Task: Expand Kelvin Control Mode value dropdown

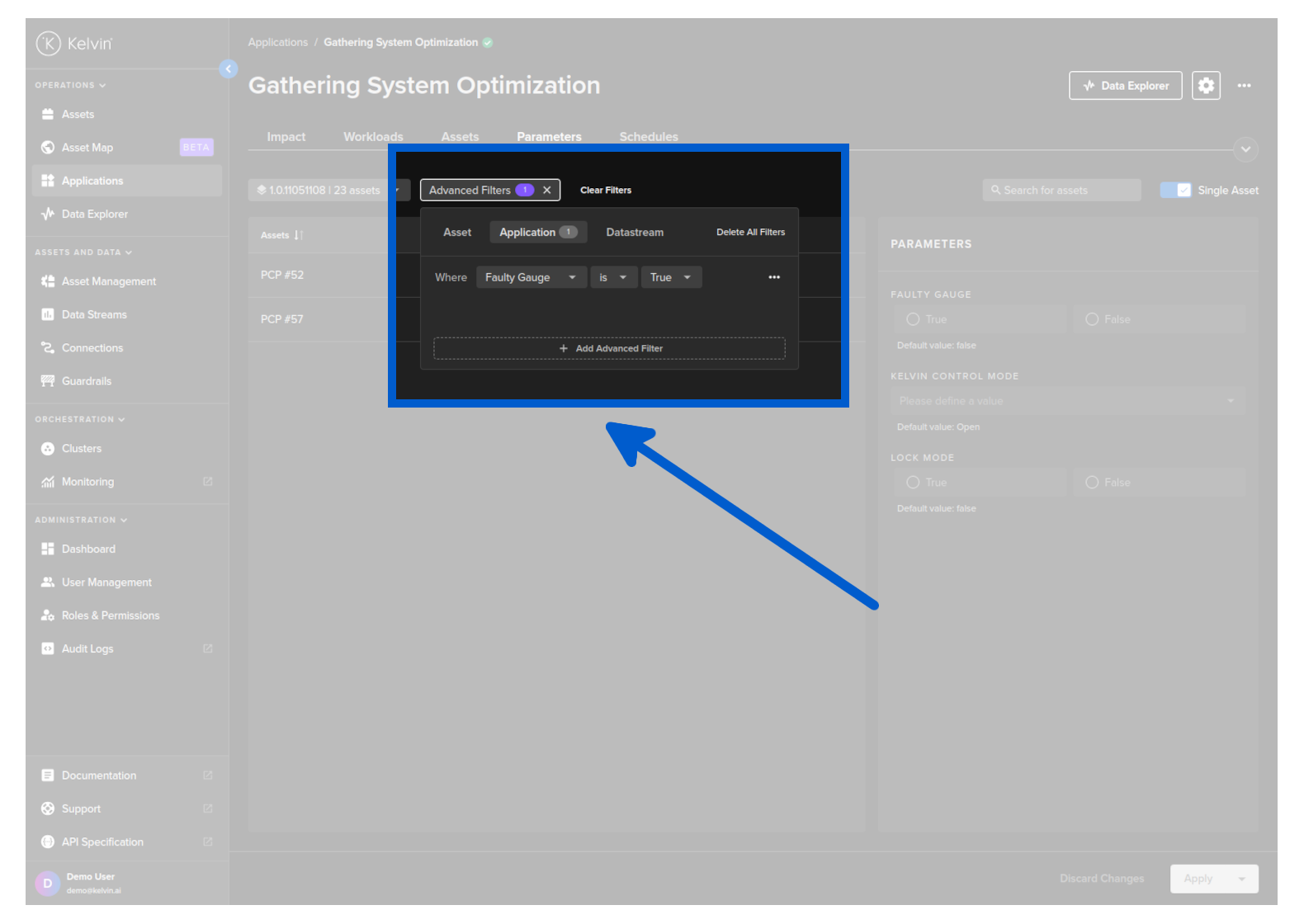Action: tap(1067, 401)
